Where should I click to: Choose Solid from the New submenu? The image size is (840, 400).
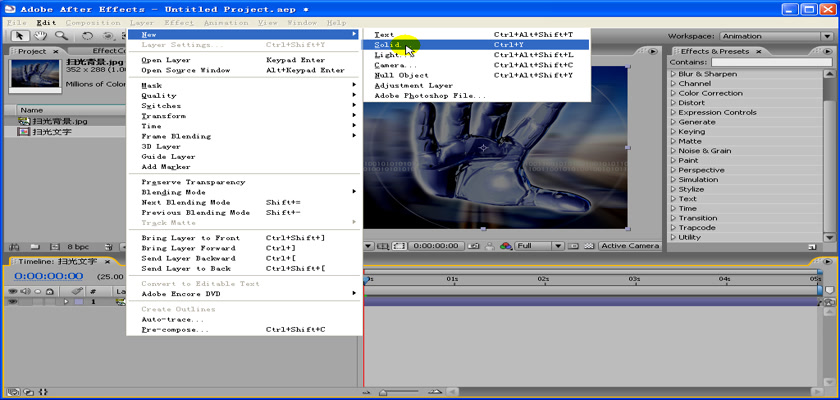[476, 44]
